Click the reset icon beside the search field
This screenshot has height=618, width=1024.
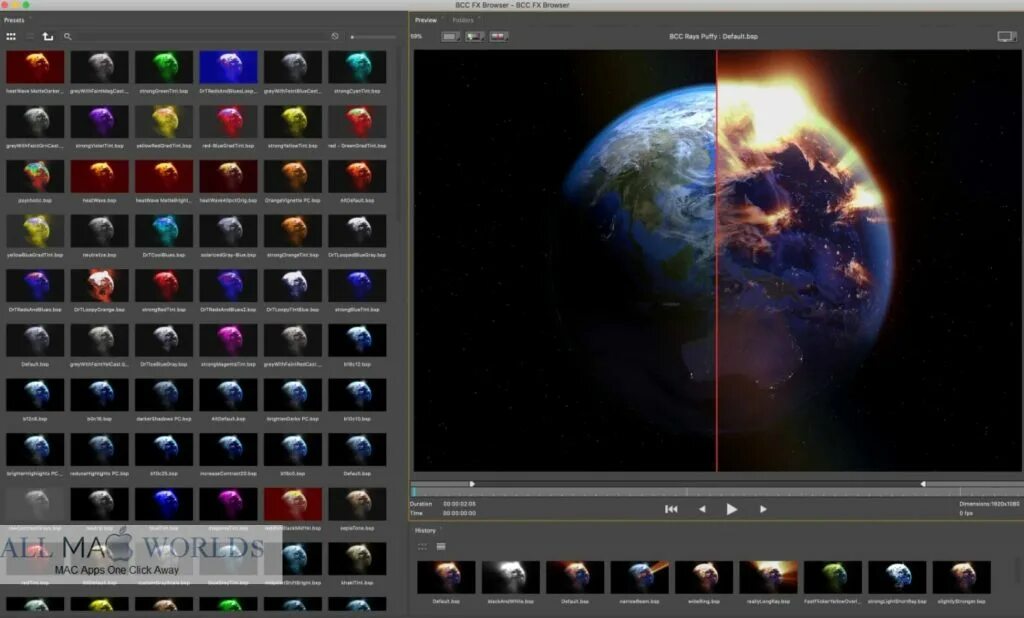pyautogui.click(x=335, y=37)
